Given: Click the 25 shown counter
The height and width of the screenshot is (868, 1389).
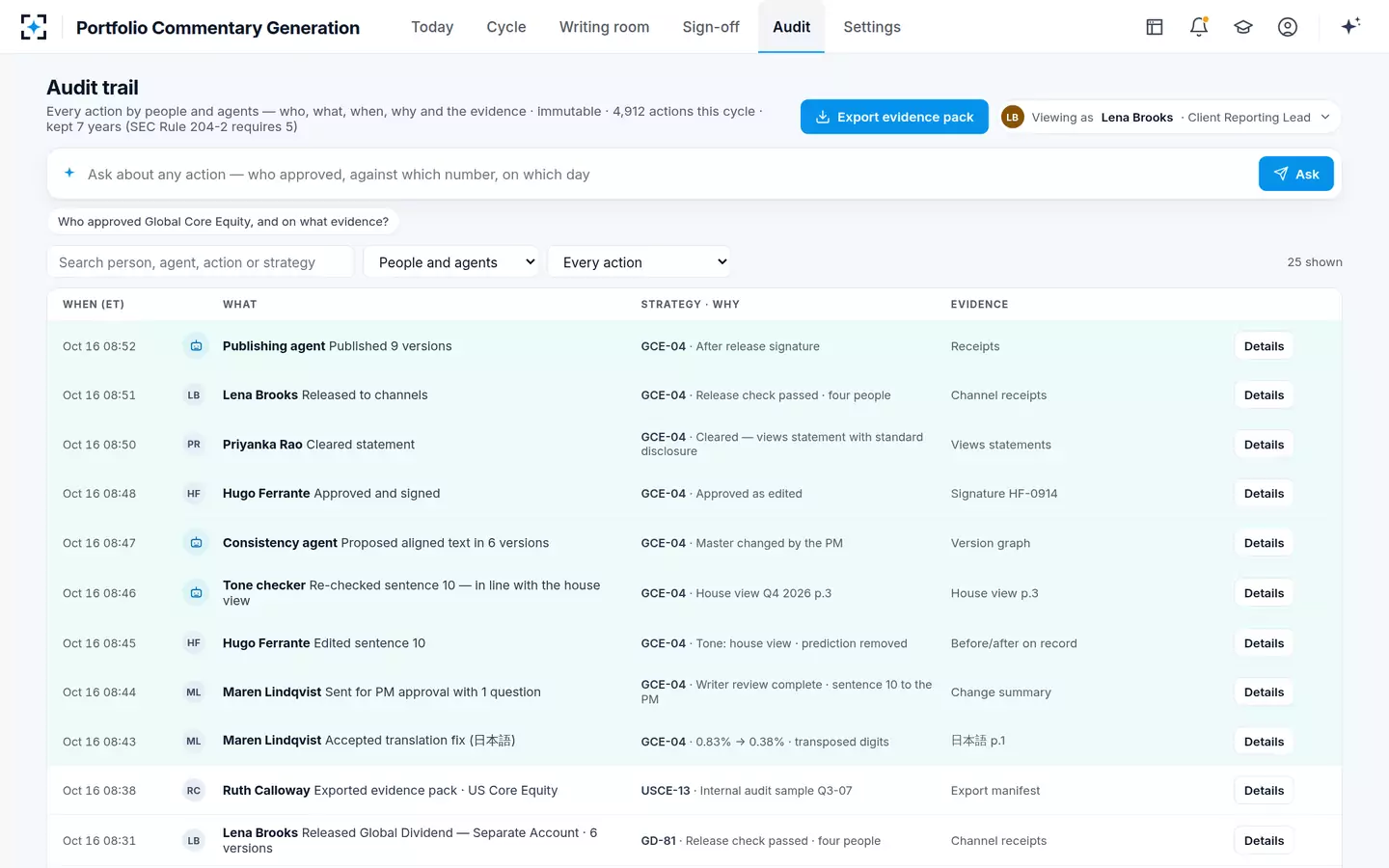Looking at the screenshot, I should click(1315, 262).
